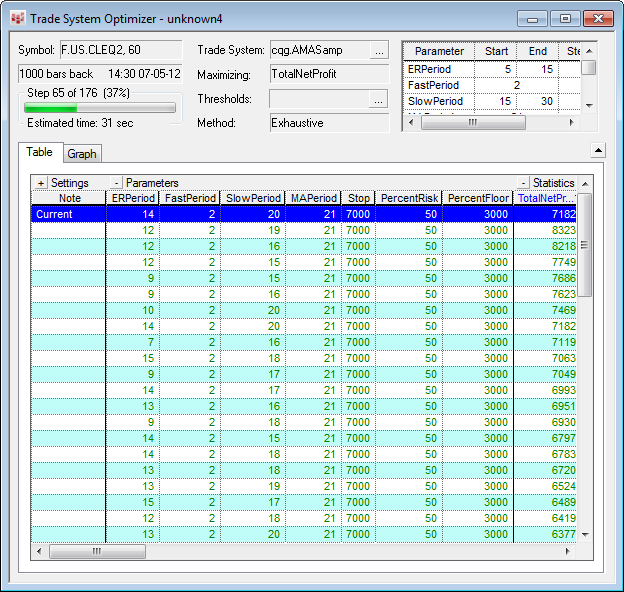
Task: Collapse the Parameters column group
Action: click(117, 183)
